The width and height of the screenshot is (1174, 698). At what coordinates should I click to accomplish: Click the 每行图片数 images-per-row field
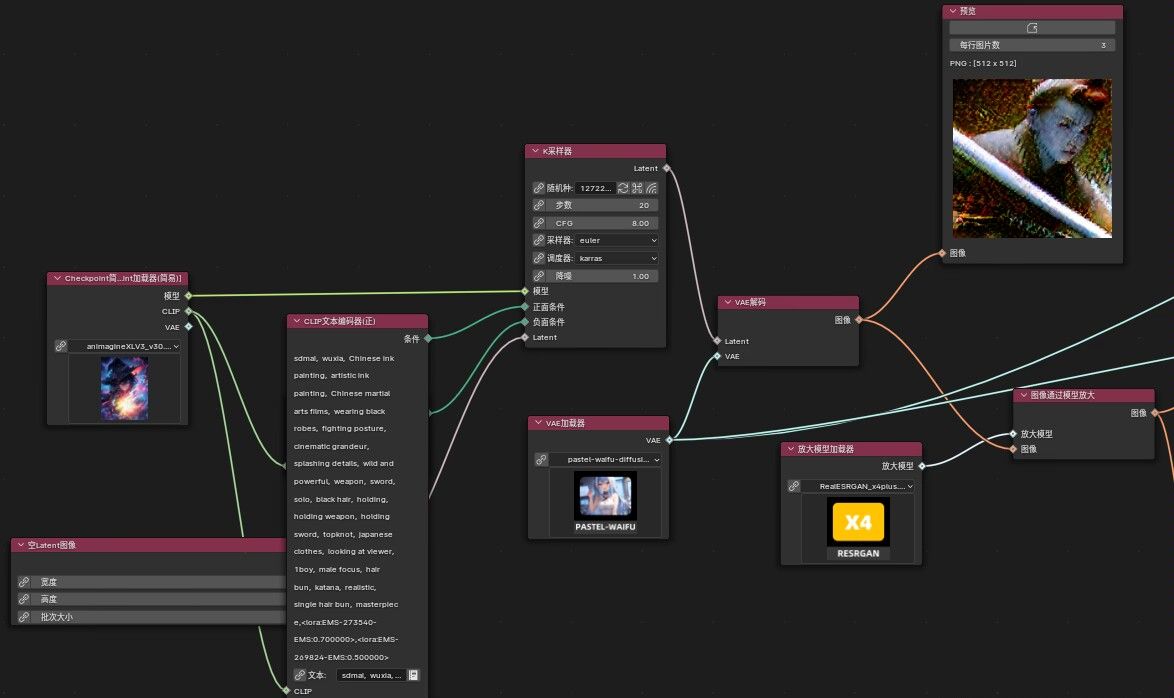[x=1032, y=45]
